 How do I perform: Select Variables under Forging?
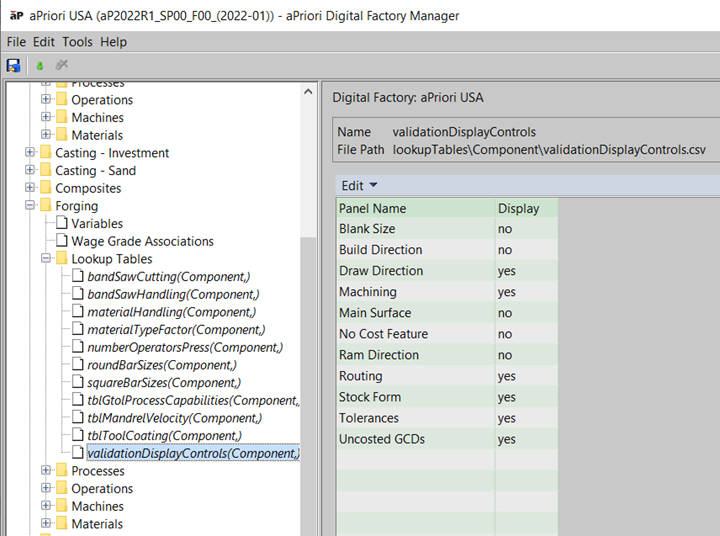97,224
